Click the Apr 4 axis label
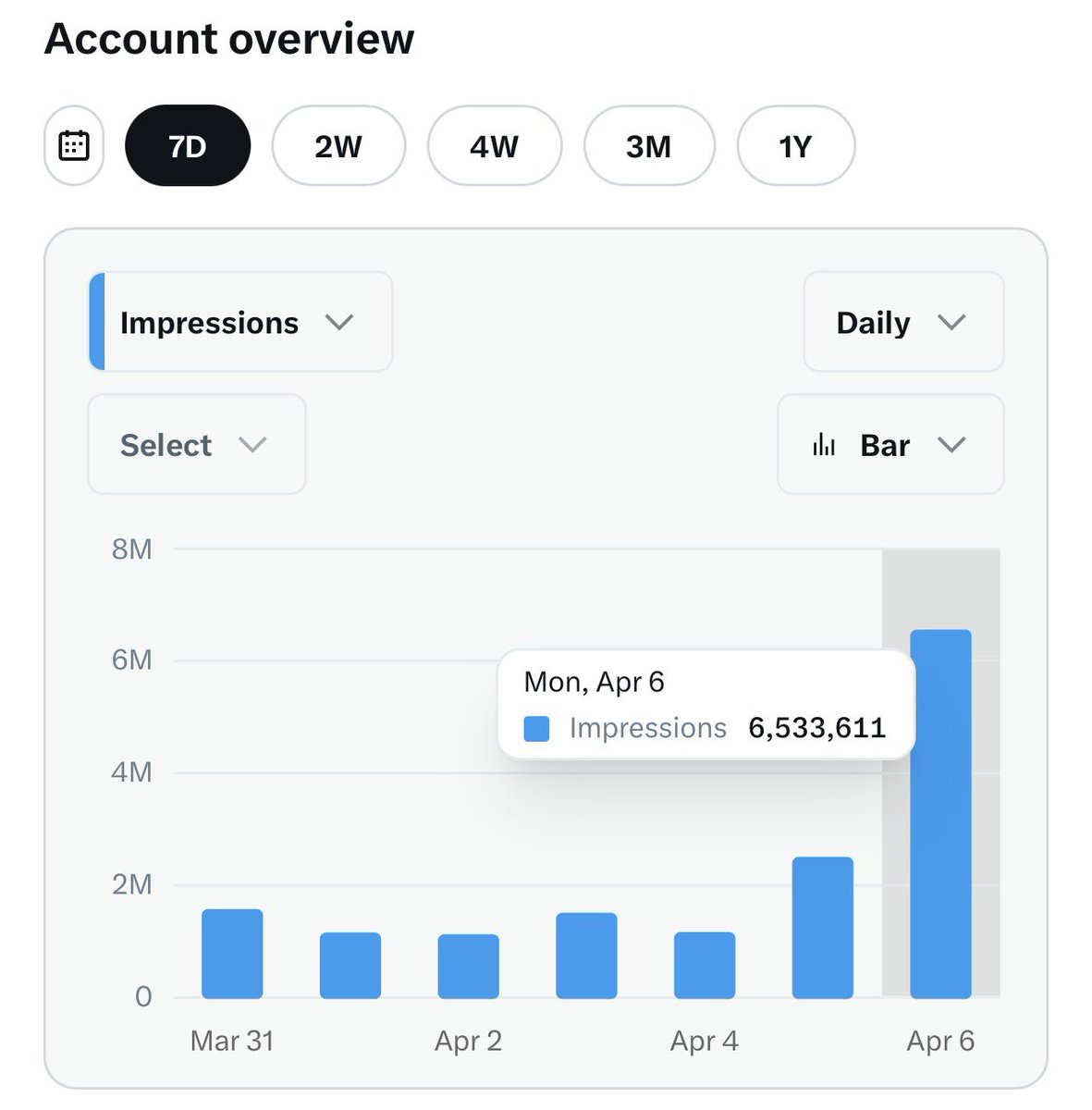The width and height of the screenshot is (1092, 1110). coord(705,1041)
